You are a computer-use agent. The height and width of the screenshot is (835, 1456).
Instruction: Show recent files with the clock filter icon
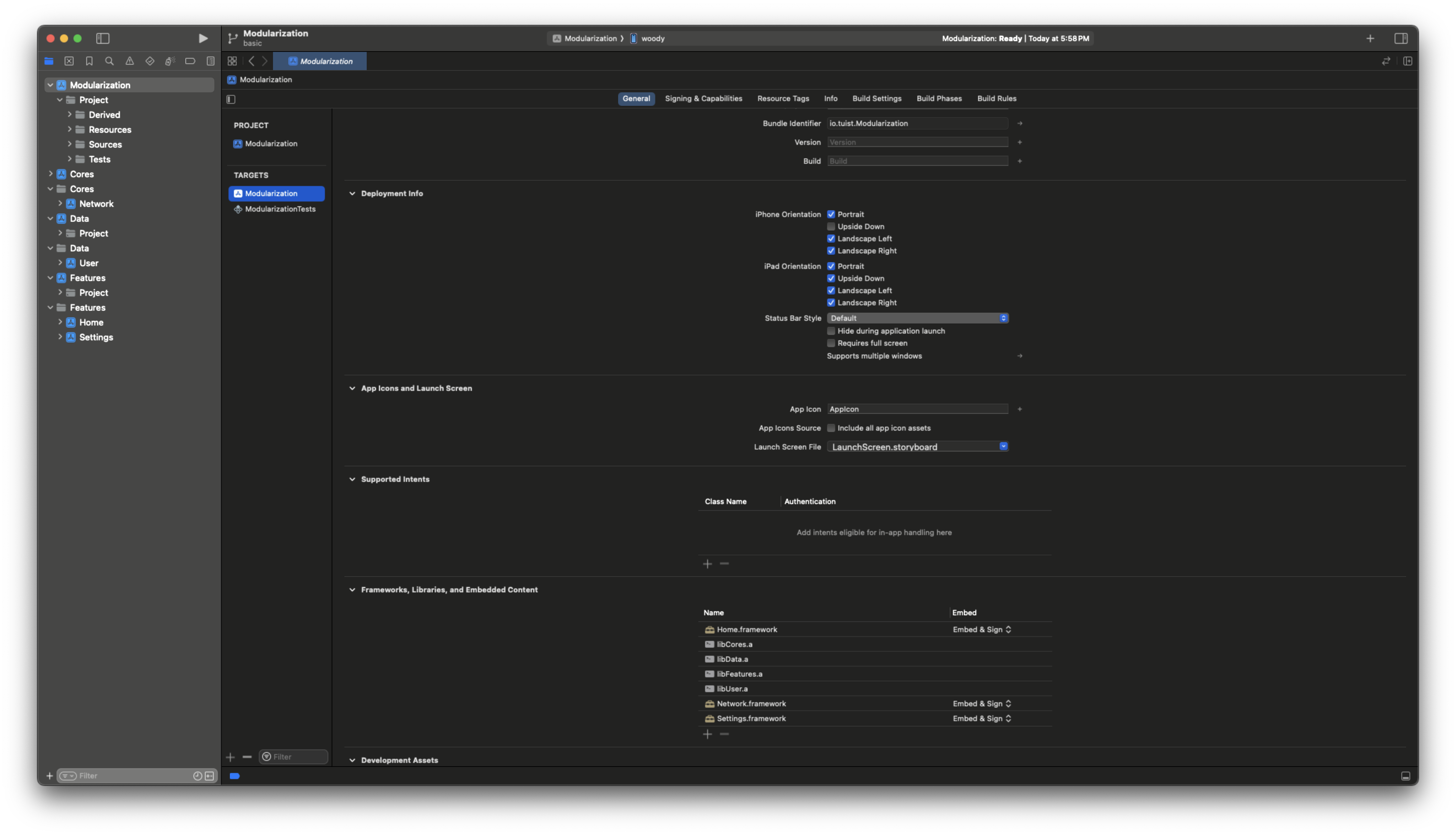click(197, 776)
